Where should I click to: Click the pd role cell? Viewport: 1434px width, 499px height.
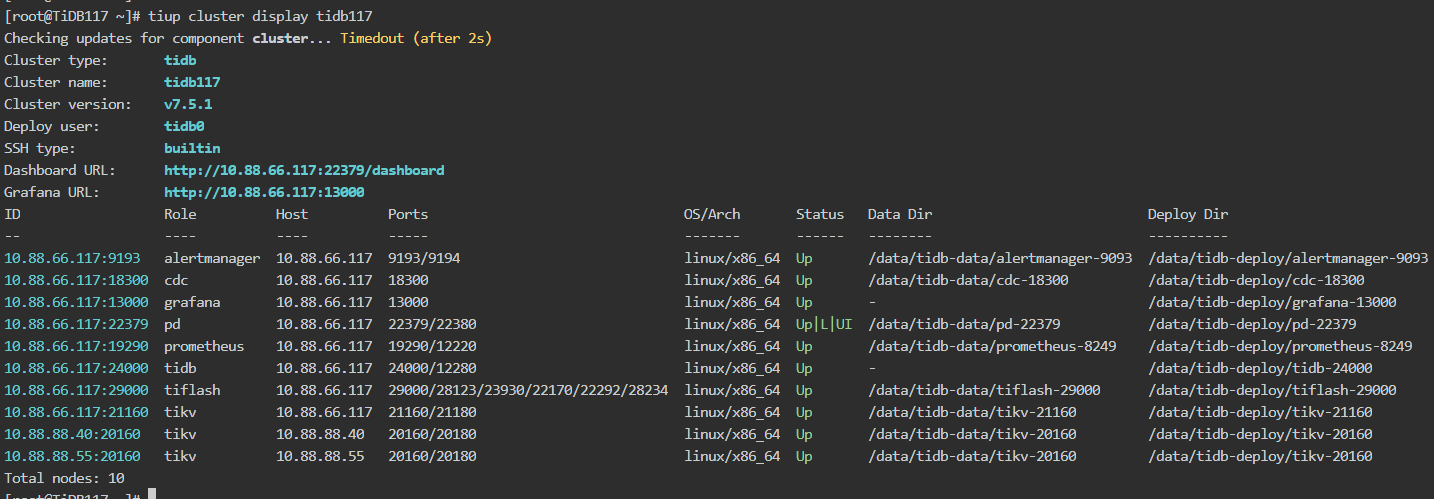click(x=172, y=324)
